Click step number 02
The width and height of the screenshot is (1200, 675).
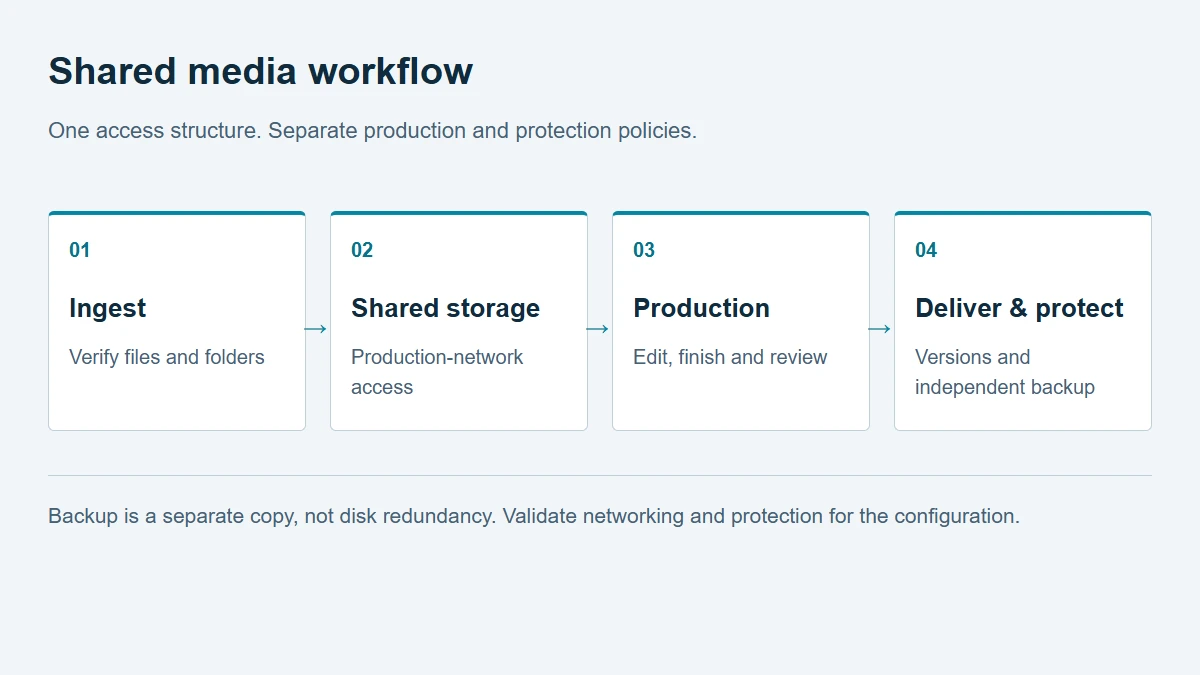point(362,250)
